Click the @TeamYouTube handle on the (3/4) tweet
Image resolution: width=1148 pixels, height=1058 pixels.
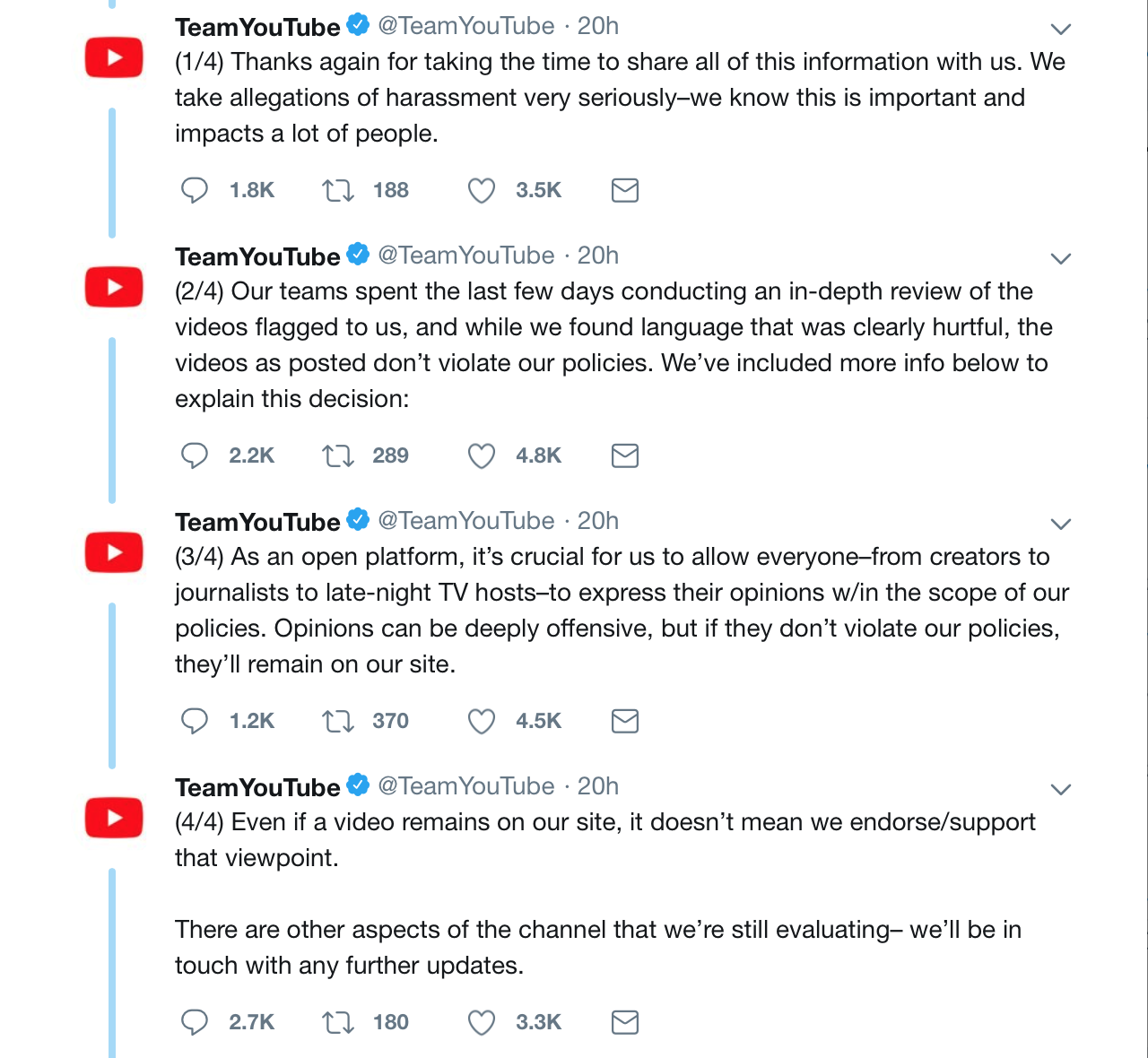pos(465,521)
